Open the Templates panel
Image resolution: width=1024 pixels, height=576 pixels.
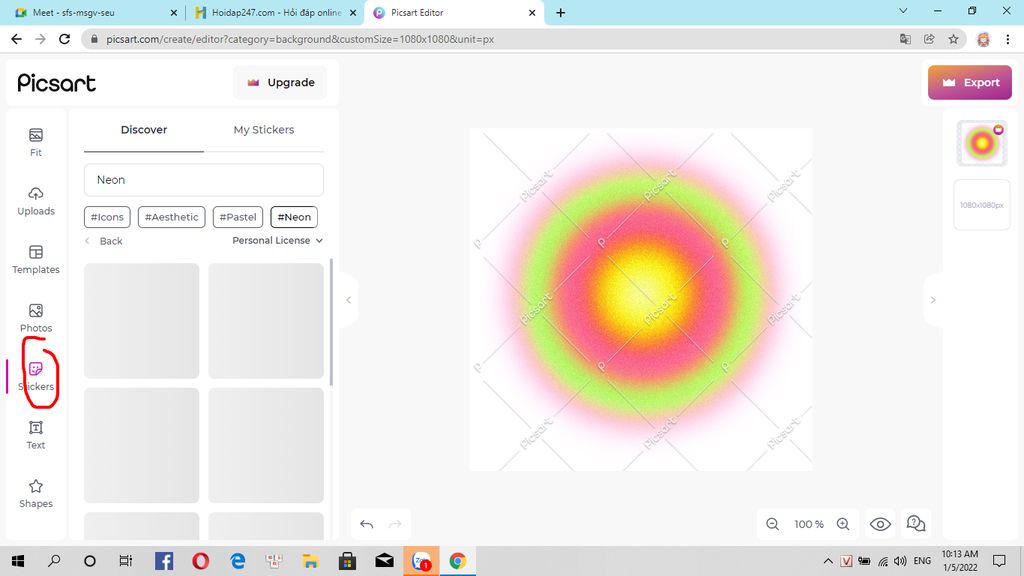[35, 260]
